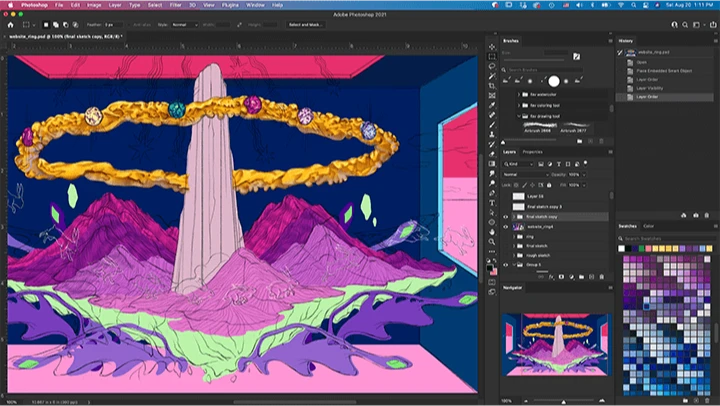Go to Photoshop Home screen icon
This screenshot has height=406, width=720.
(11, 25)
